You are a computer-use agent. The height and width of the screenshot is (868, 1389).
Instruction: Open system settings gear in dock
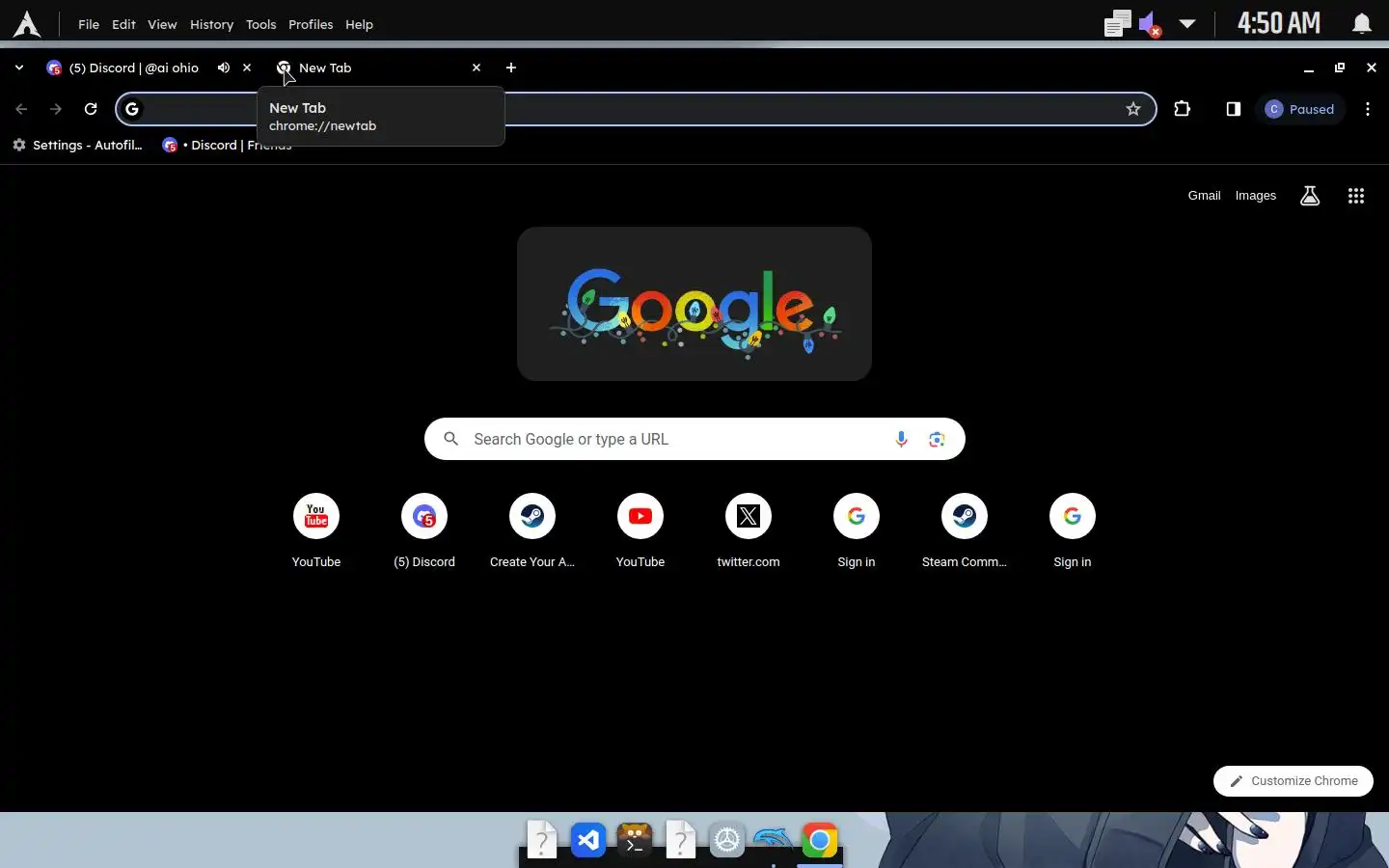(727, 841)
